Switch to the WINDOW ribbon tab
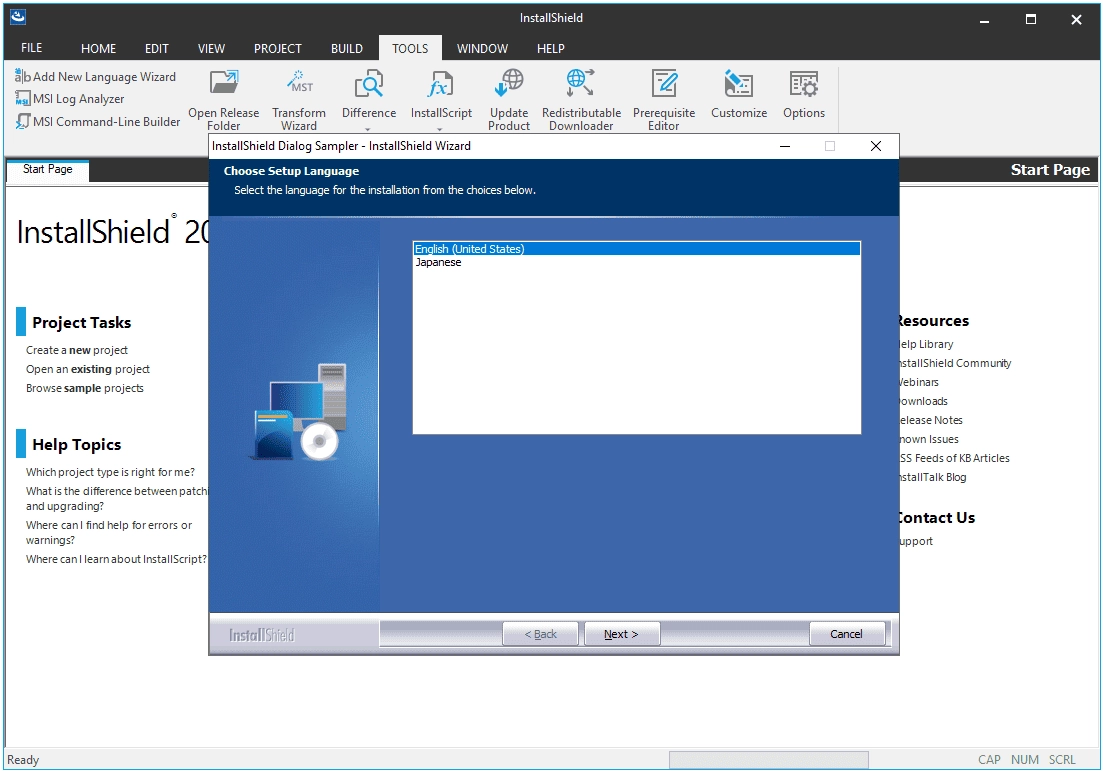Screen dimensions: 1103x771 click(x=483, y=49)
